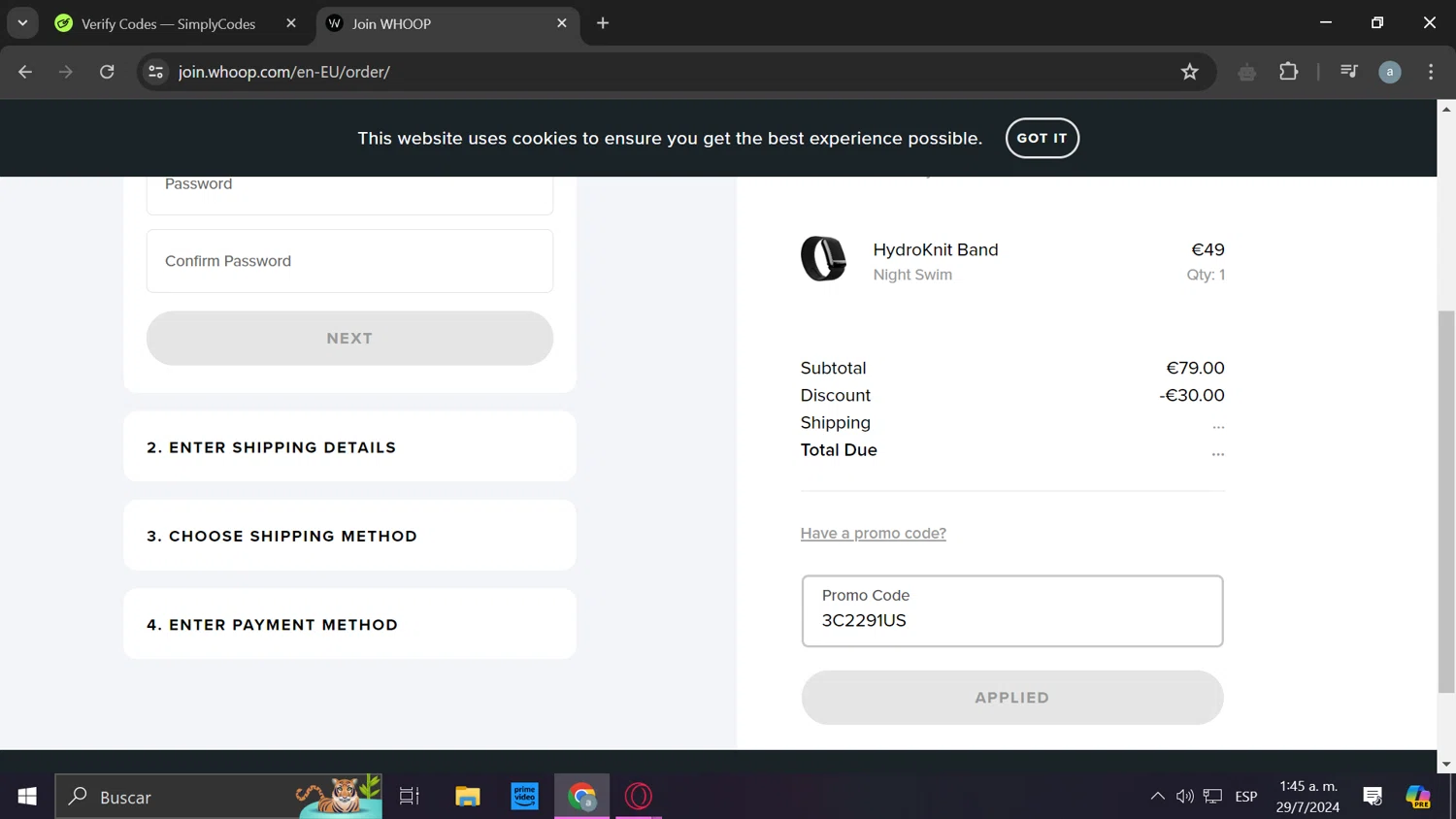Click the scrollbar up arrow
The height and width of the screenshot is (819, 1456).
(x=1446, y=109)
